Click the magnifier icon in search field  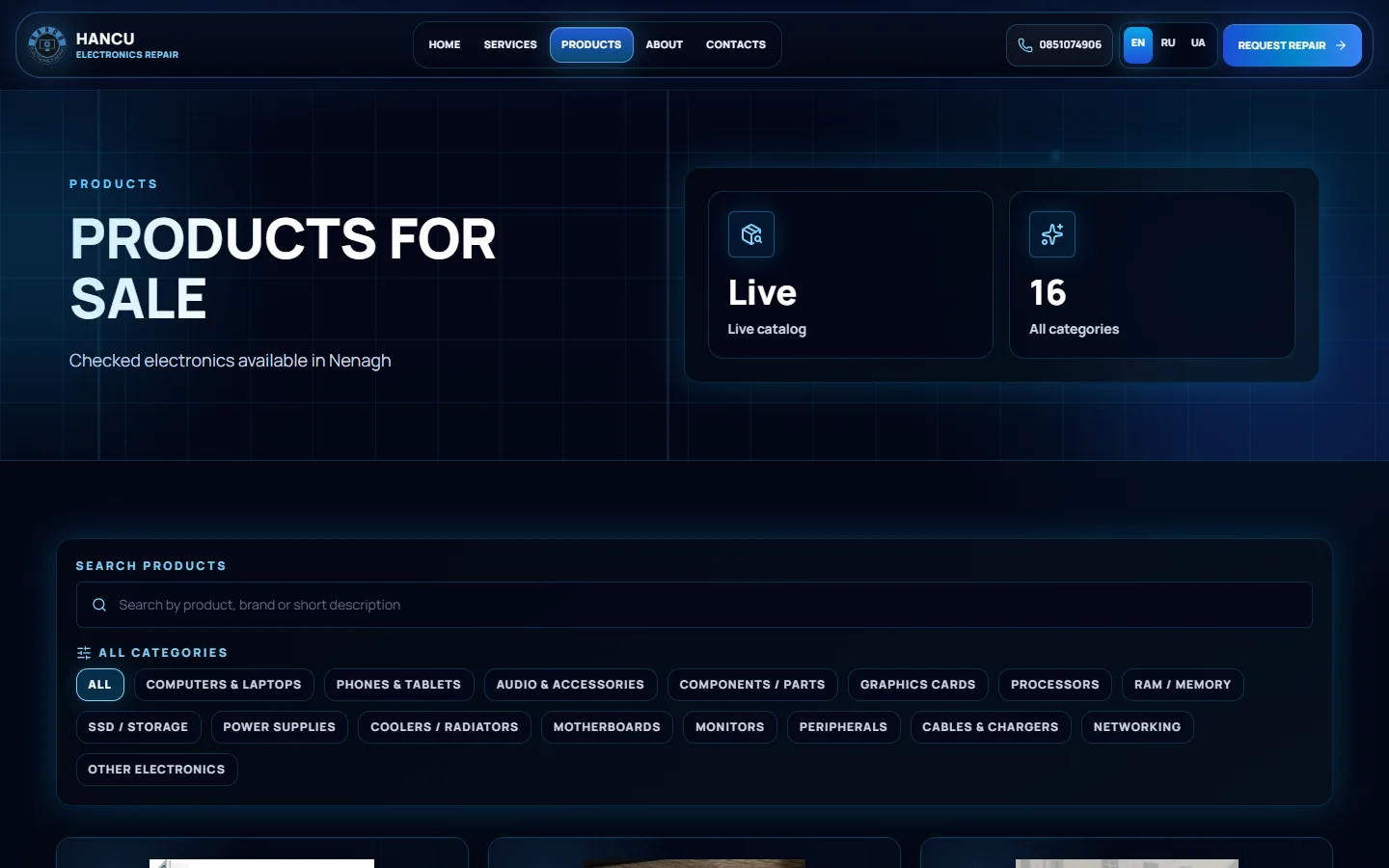98,605
